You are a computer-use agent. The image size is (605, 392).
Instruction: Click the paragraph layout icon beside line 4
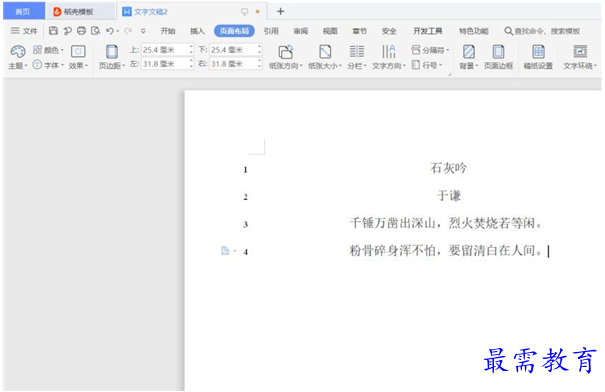[225, 250]
